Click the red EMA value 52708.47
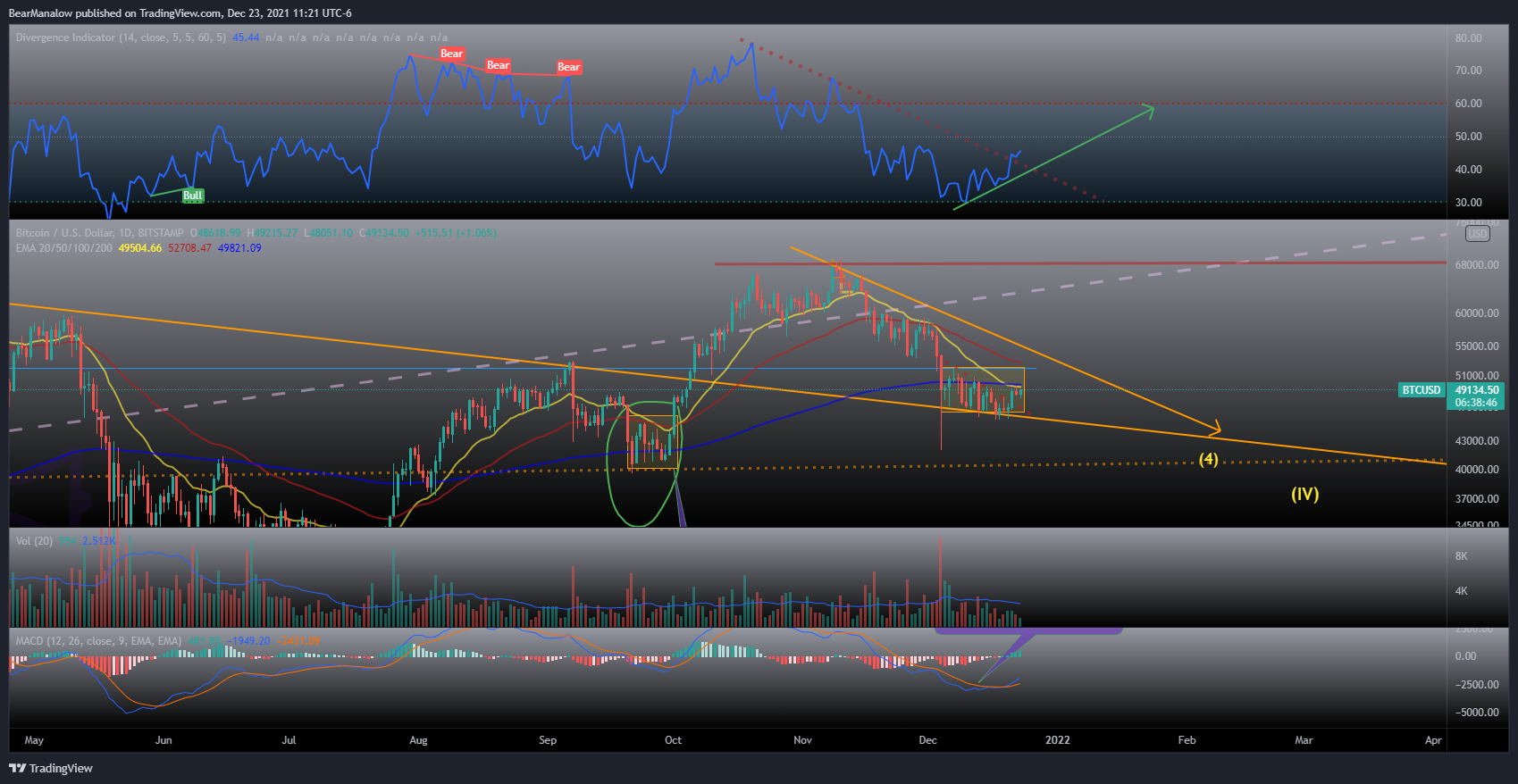The image size is (1518, 784). click(x=189, y=248)
